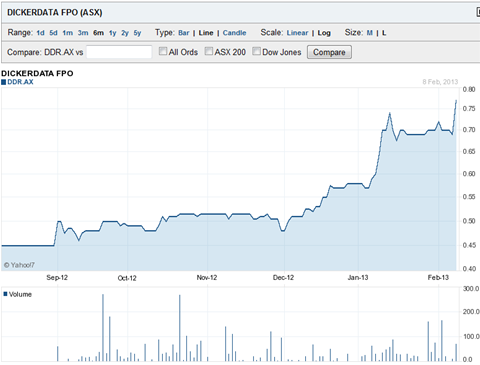Screen dimensions: 480x365
Task: Click the Jan-13 axis label
Action: pos(358,278)
